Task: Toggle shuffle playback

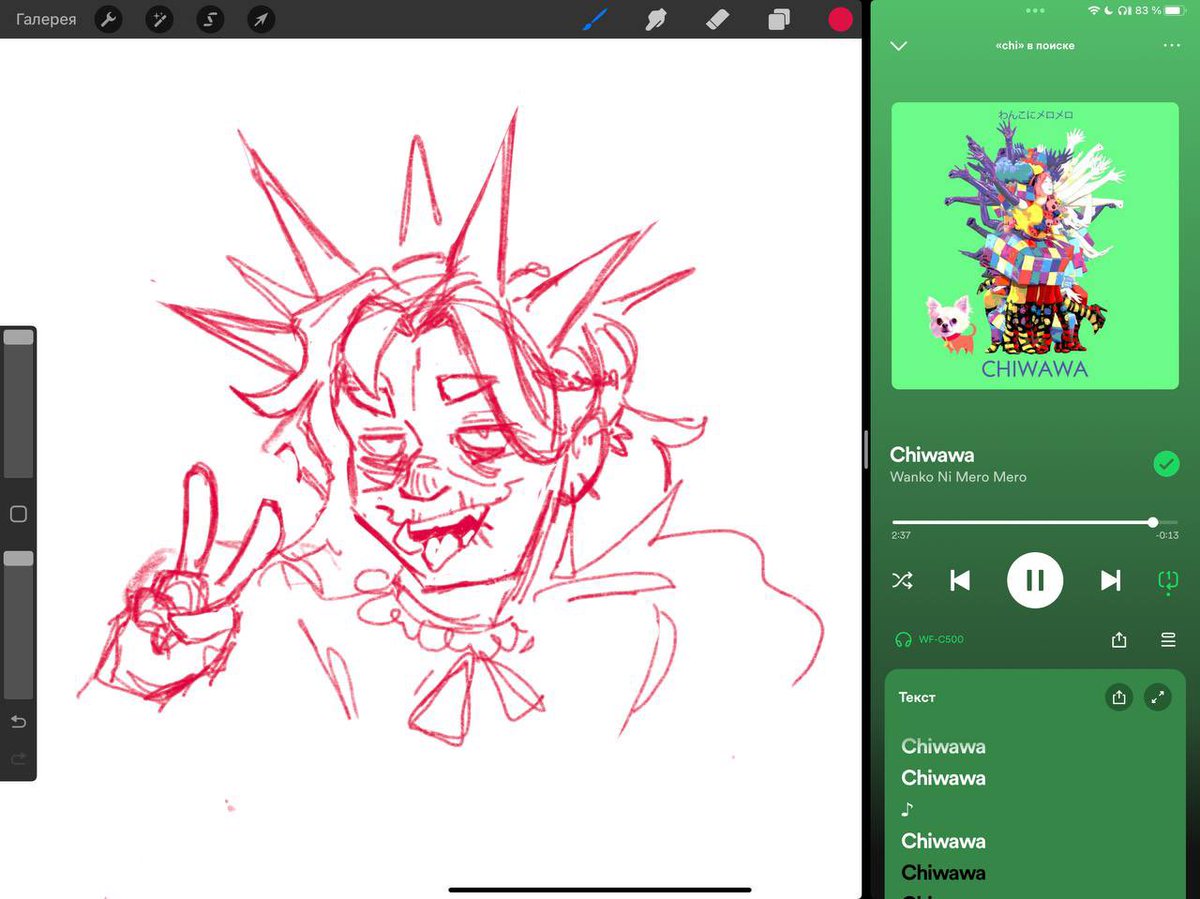Action: 902,580
